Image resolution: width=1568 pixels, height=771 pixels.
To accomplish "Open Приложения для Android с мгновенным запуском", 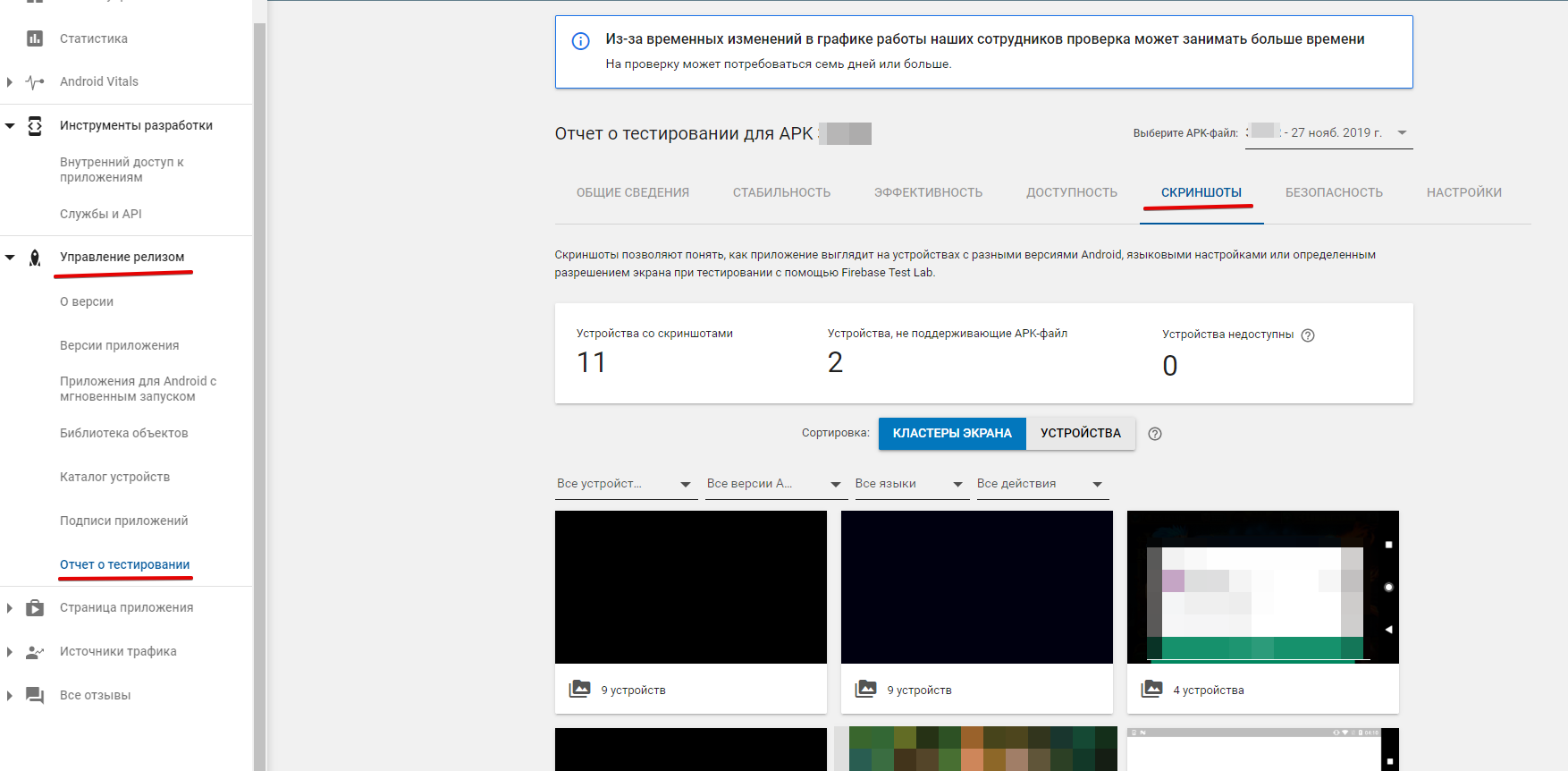I will 139,389.
